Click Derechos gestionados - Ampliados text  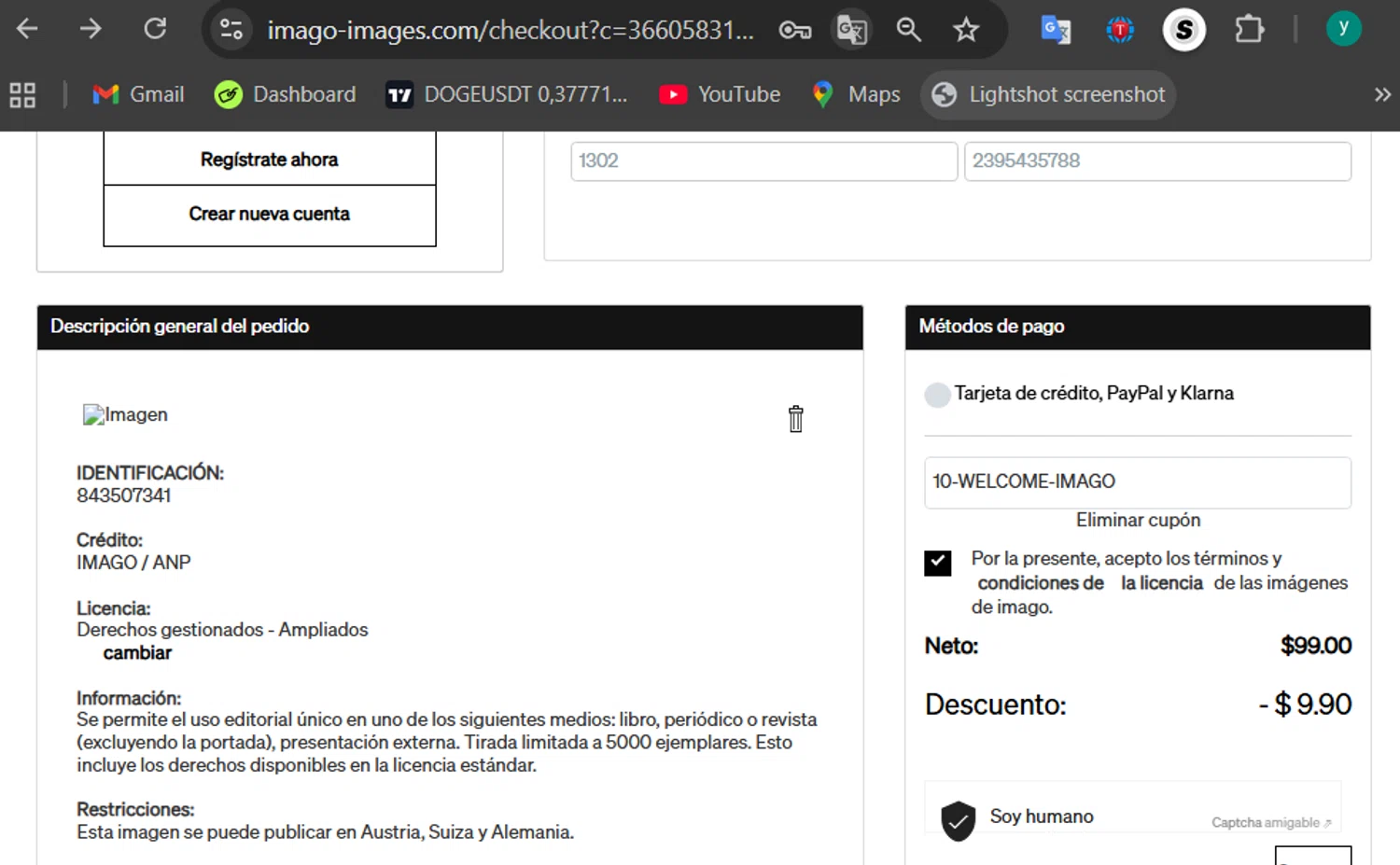coord(222,630)
